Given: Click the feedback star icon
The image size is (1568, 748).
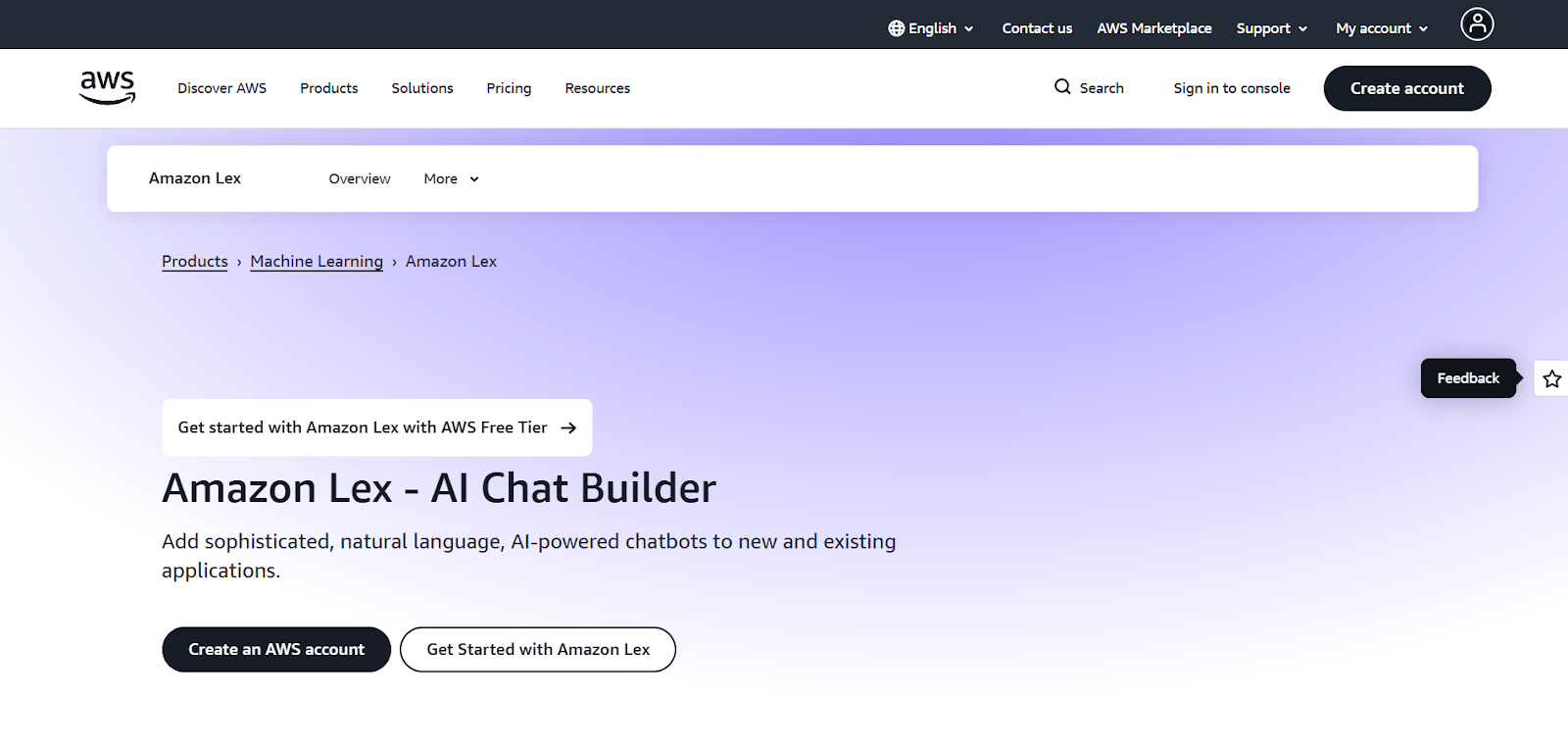Looking at the screenshot, I should [x=1551, y=378].
